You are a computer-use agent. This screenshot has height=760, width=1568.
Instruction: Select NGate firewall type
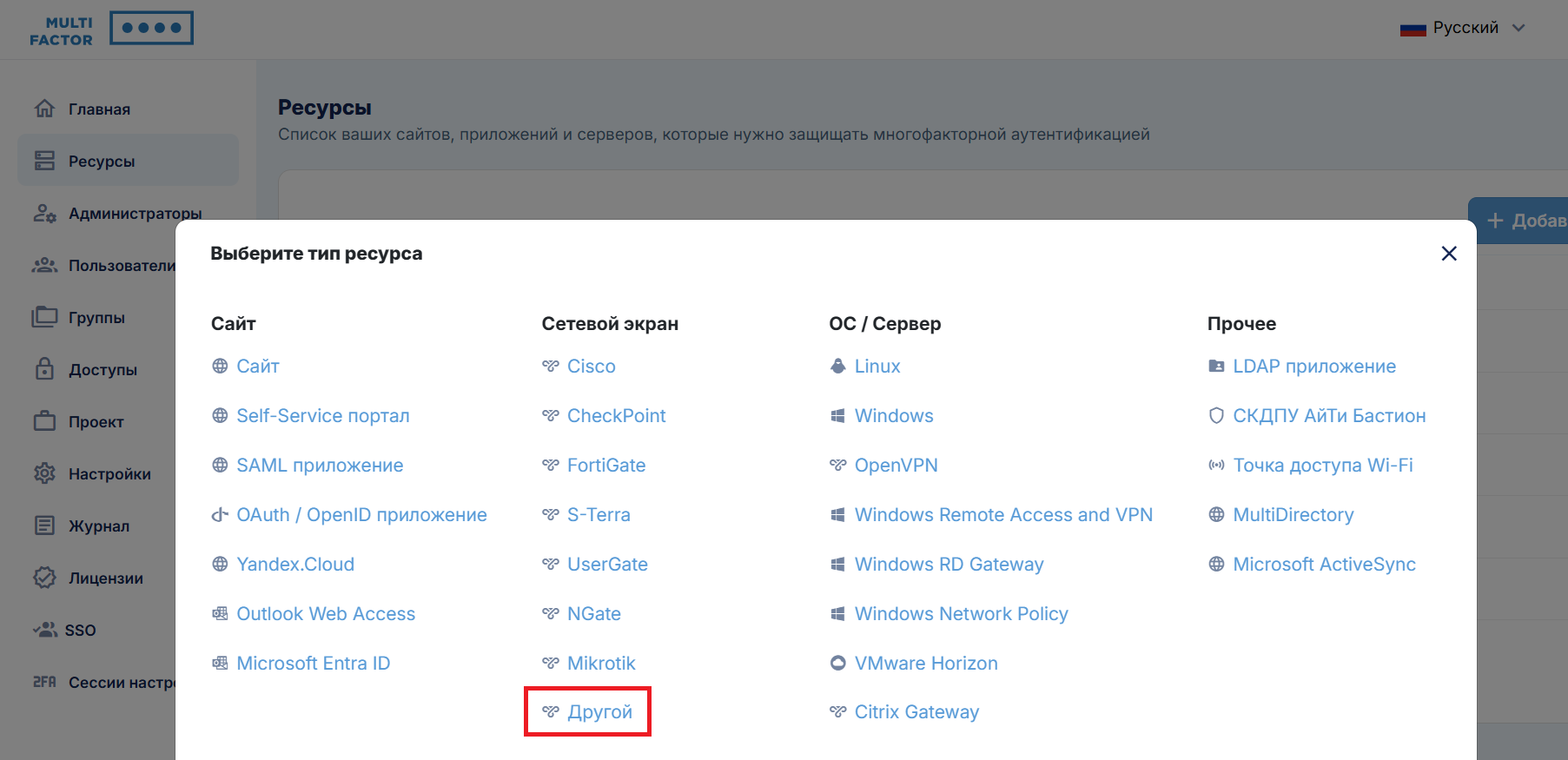[594, 614]
